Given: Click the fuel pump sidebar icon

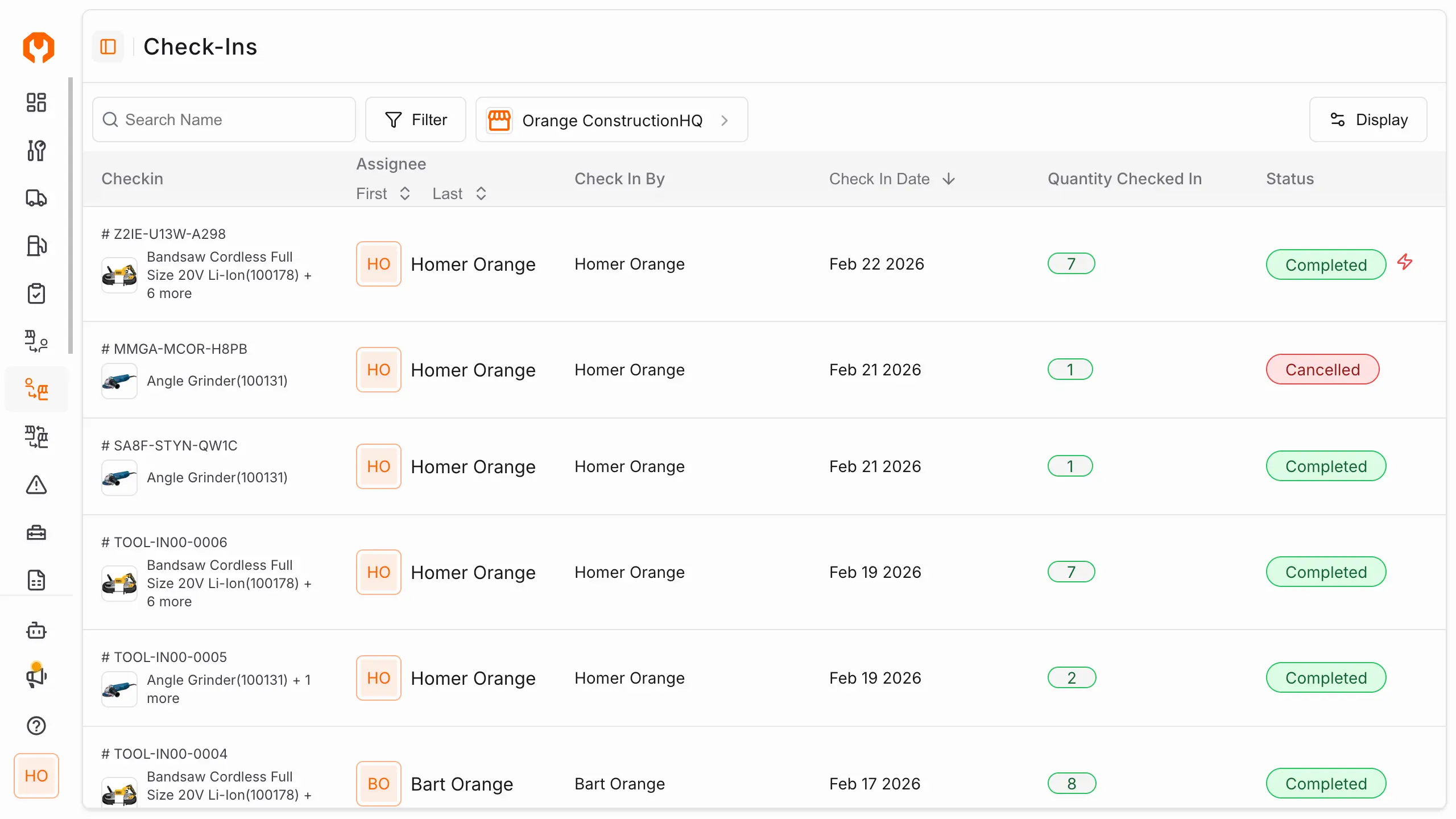Looking at the screenshot, I should 36,245.
